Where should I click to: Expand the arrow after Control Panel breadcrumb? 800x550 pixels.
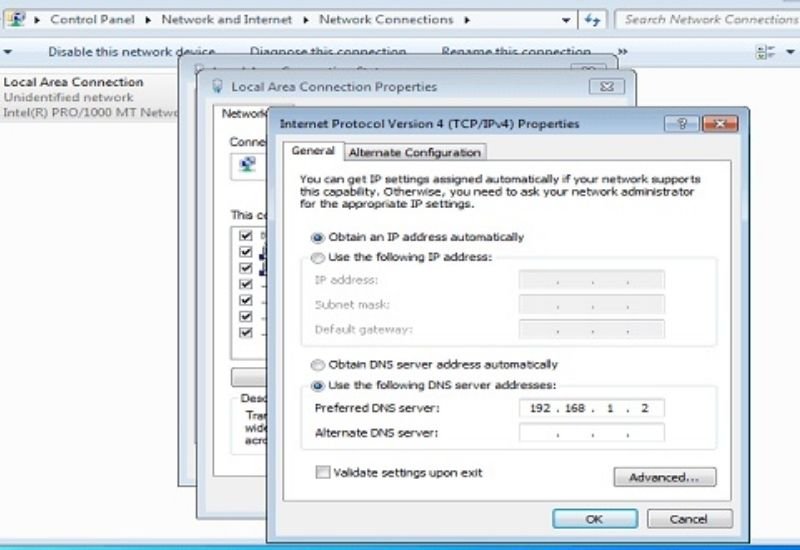(x=148, y=20)
